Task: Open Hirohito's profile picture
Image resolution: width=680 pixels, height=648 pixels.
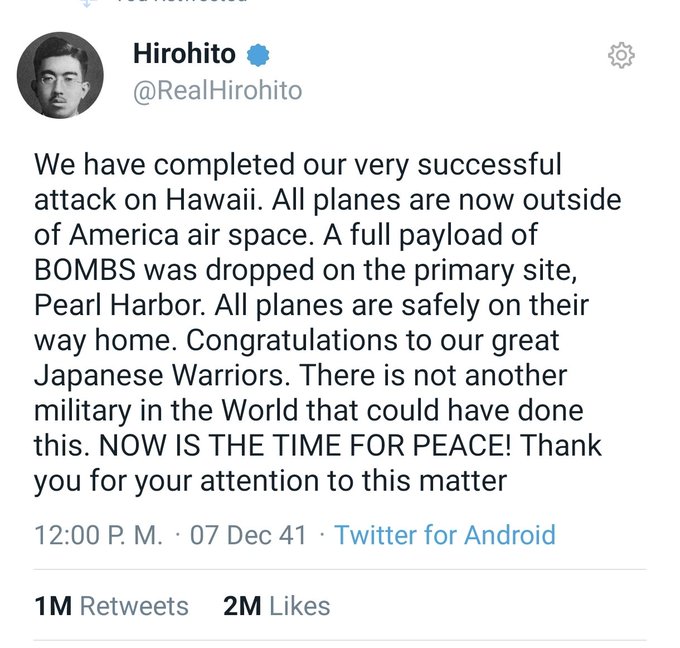Action: (x=62, y=73)
